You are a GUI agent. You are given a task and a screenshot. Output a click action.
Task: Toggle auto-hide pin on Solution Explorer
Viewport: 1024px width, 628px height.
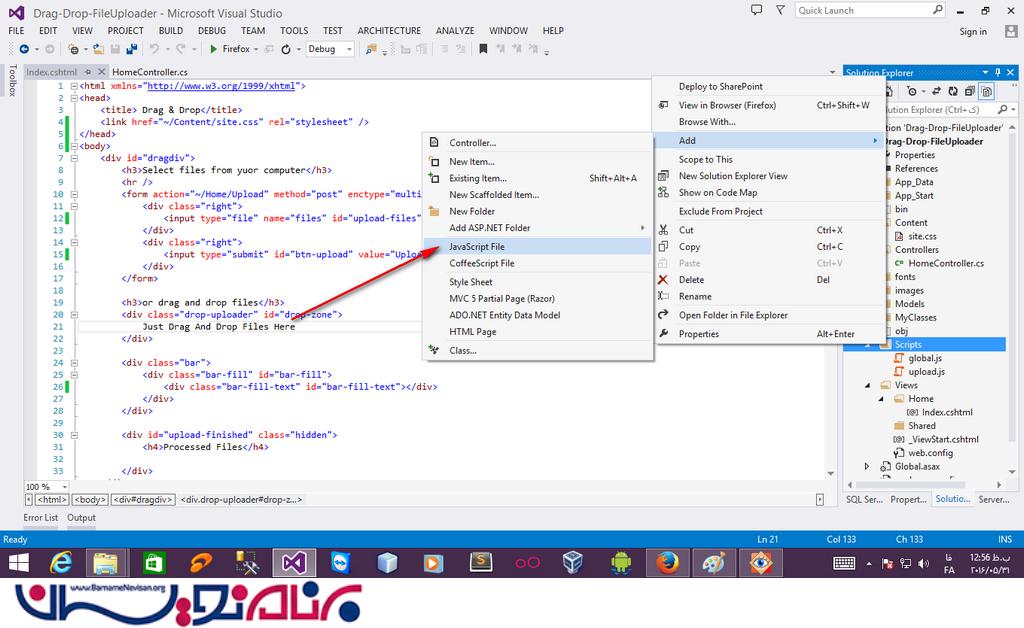(x=997, y=72)
